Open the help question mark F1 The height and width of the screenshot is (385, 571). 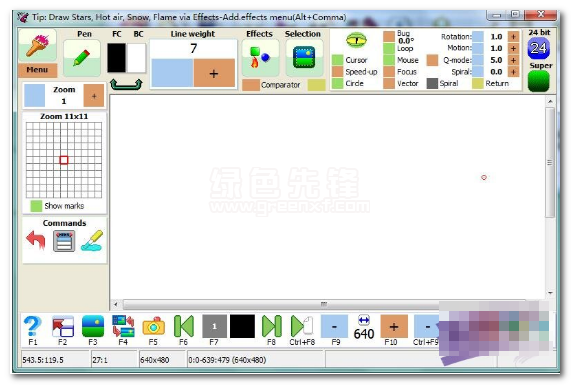pos(32,326)
